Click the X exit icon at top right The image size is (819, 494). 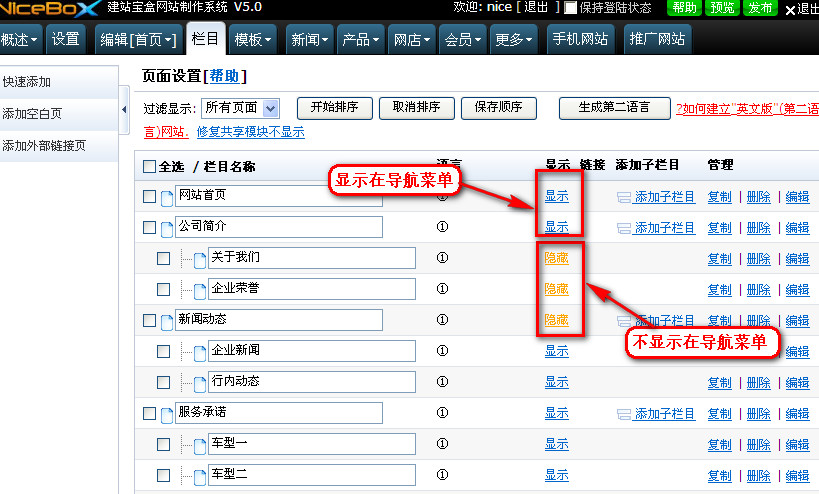pos(790,9)
